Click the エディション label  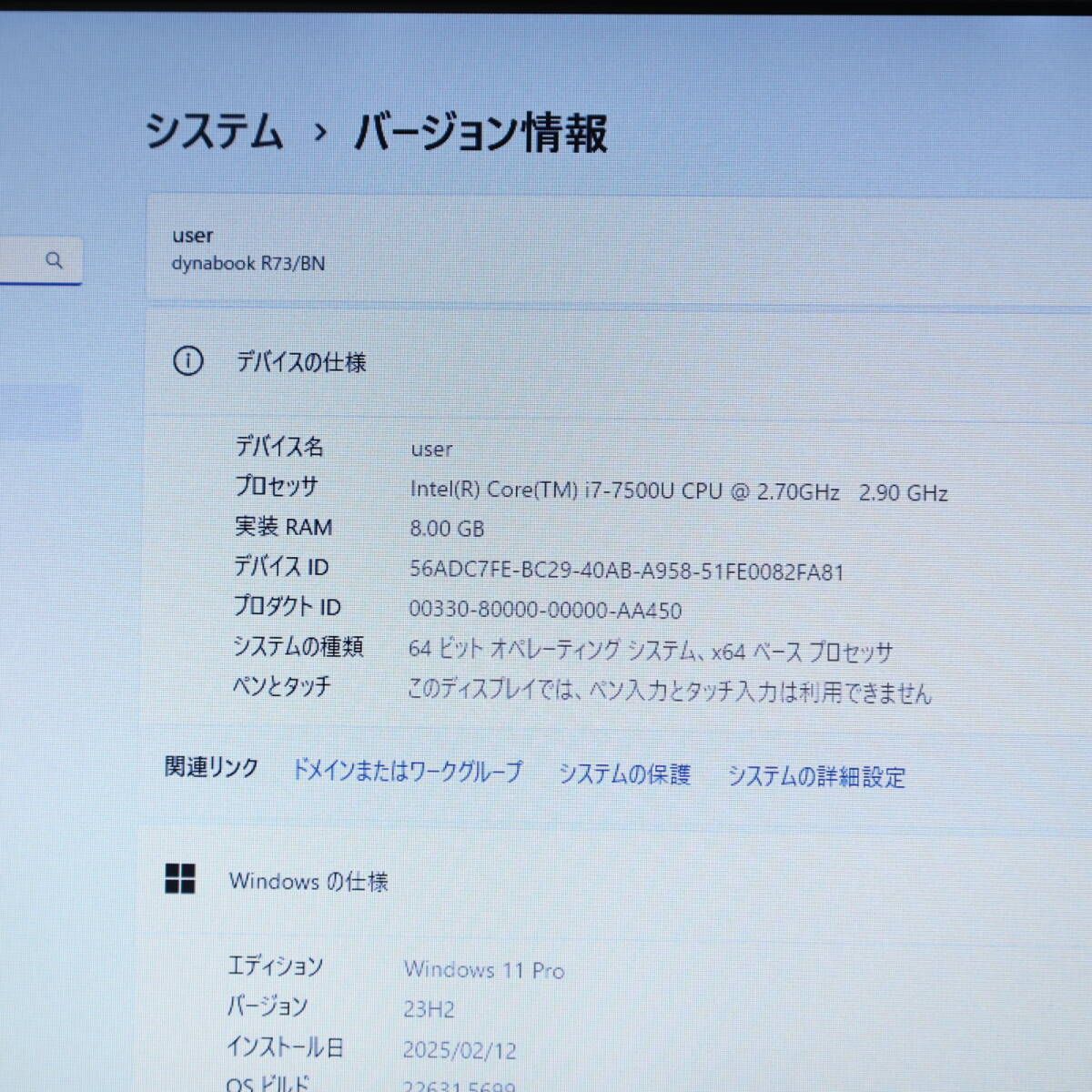coord(275,966)
